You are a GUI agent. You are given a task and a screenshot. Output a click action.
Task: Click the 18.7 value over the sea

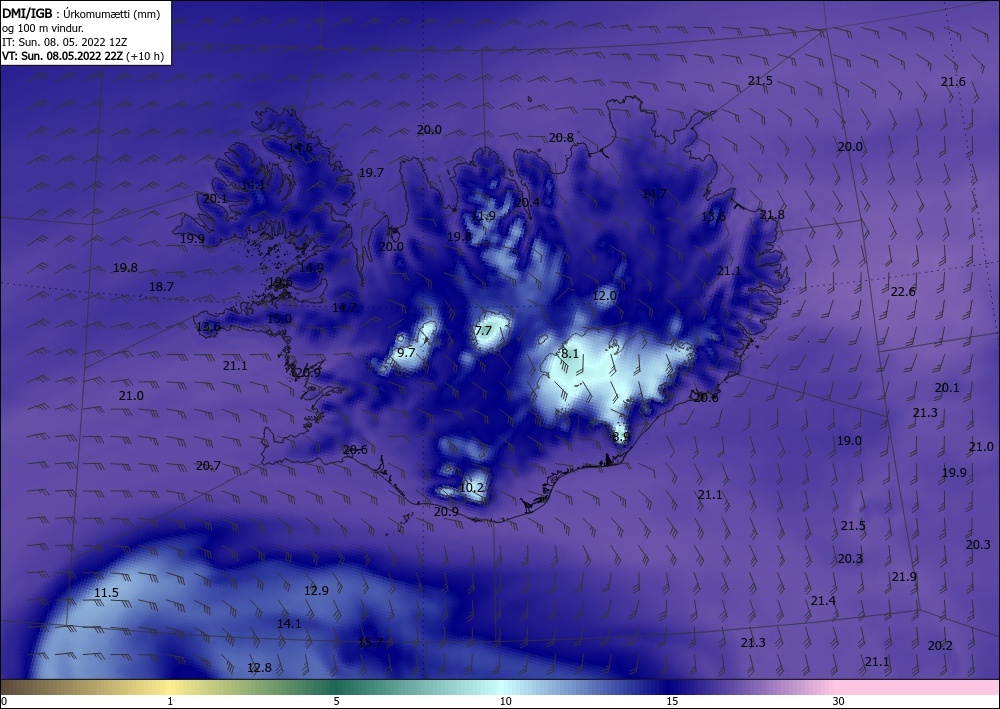[x=161, y=287]
